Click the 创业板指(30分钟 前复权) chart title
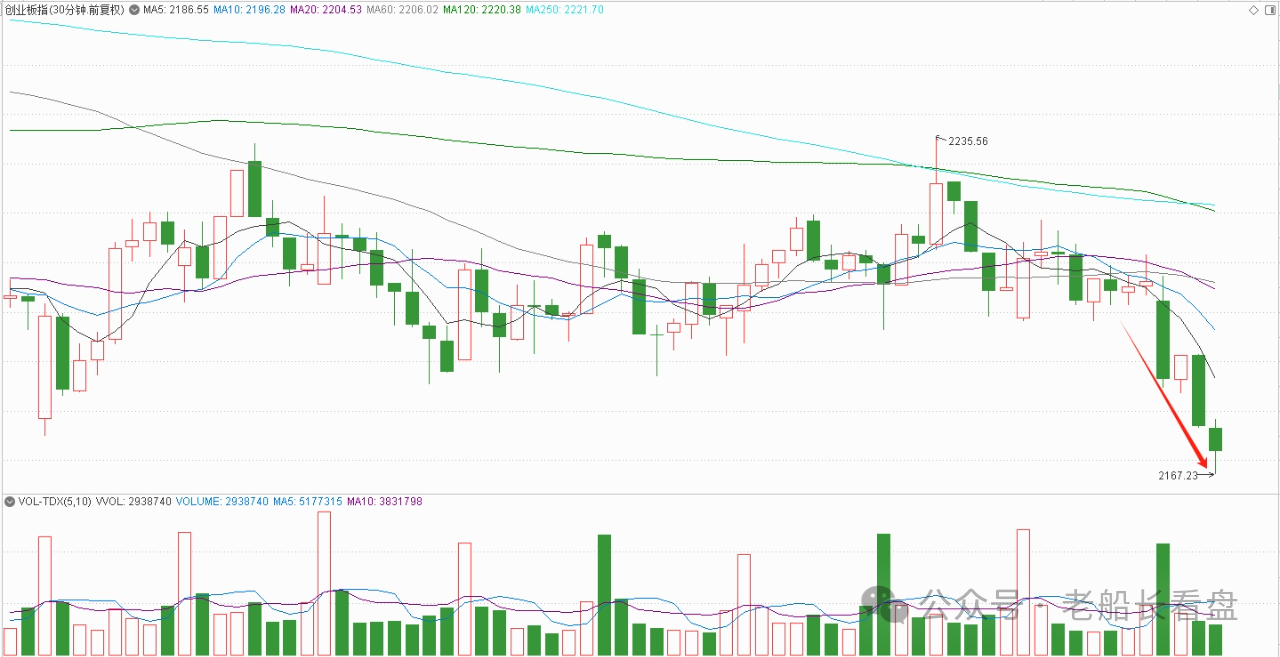 click(65, 9)
